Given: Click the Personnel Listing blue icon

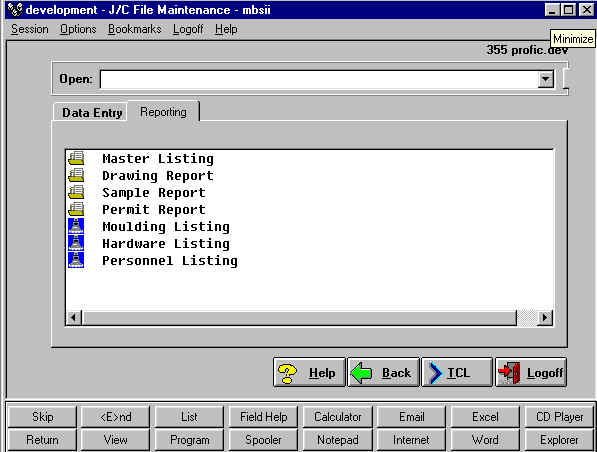Looking at the screenshot, I should click(x=76, y=260).
